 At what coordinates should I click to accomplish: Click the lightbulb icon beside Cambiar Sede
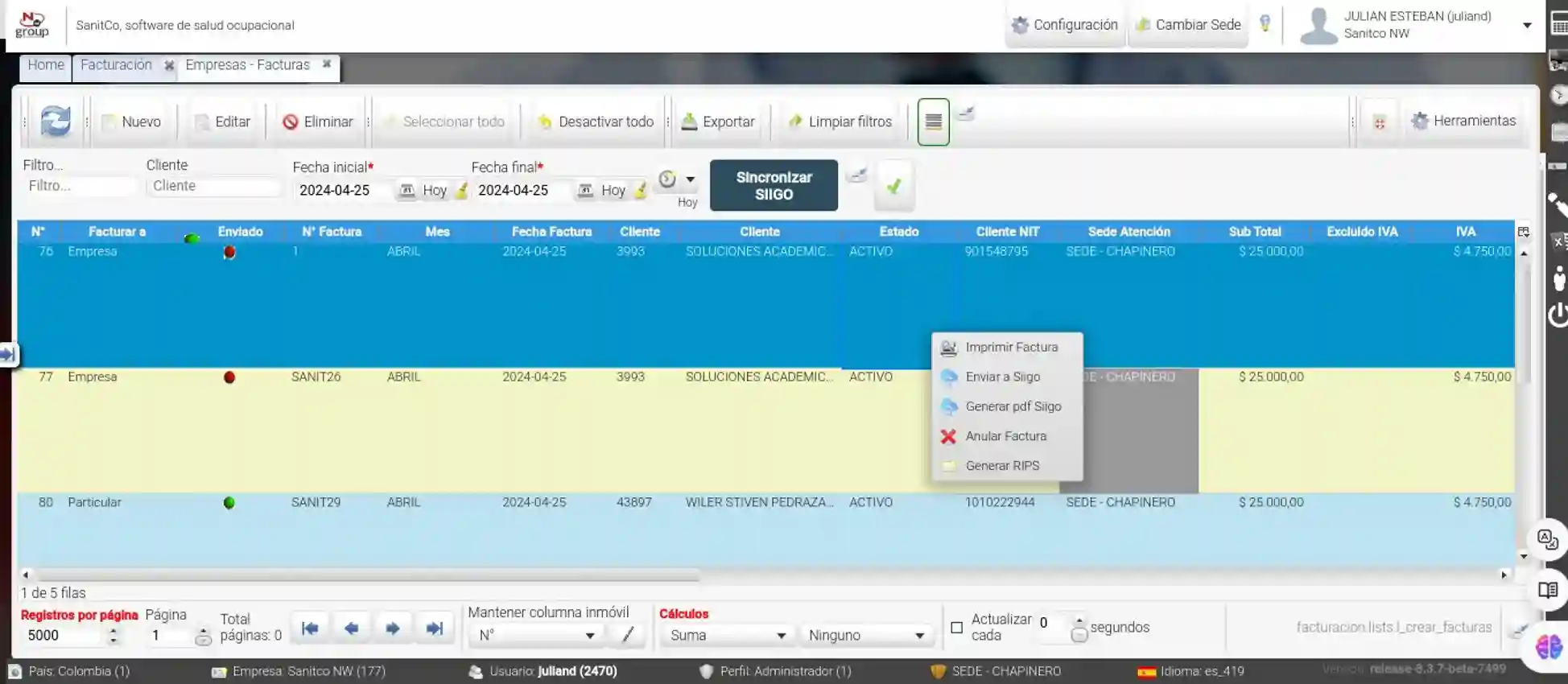pyautogui.click(x=1265, y=24)
